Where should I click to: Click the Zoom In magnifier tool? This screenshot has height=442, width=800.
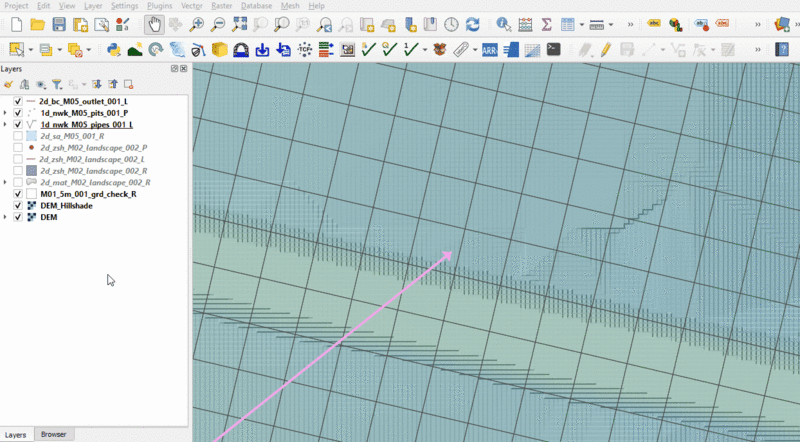[196, 23]
